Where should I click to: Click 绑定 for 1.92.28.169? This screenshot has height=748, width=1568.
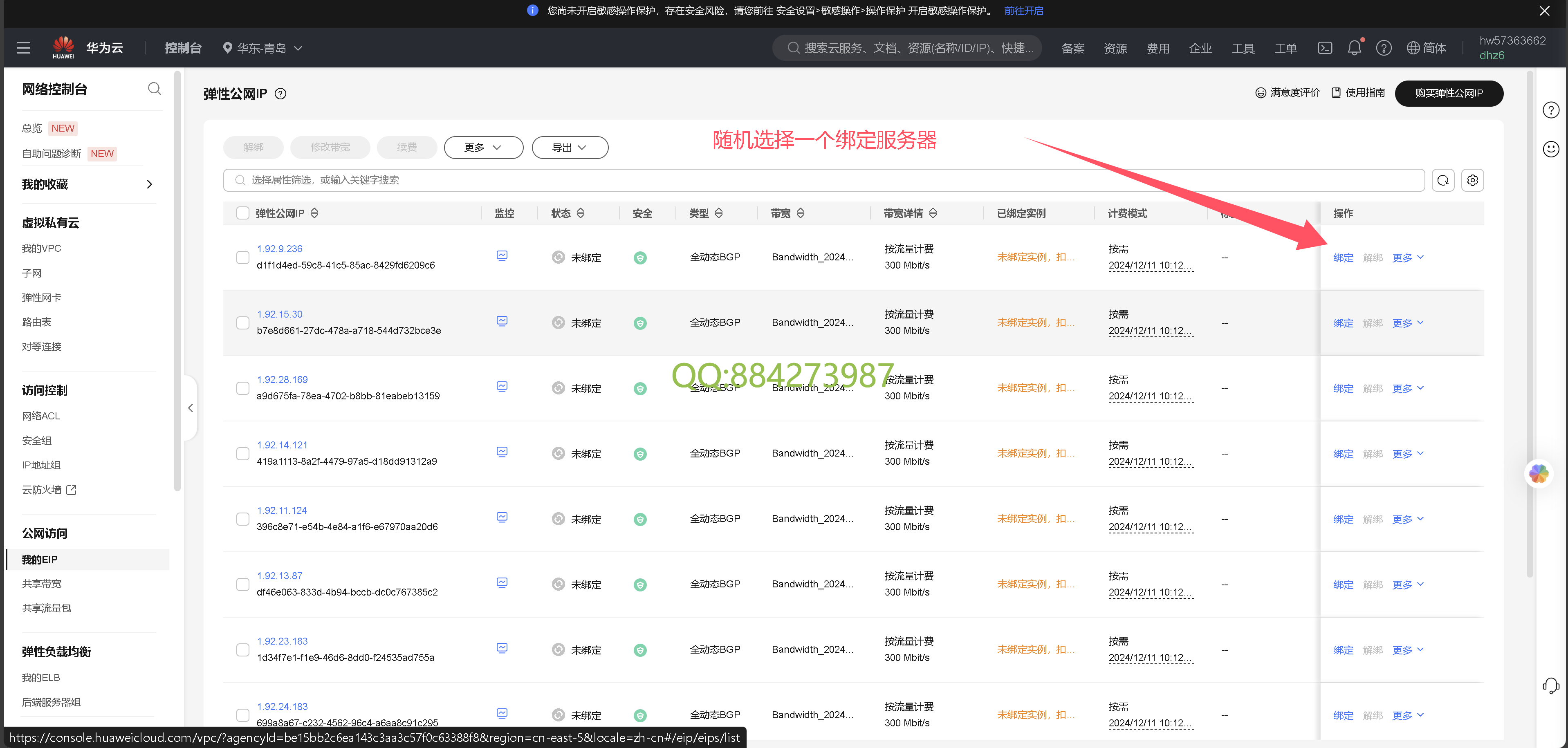click(x=1343, y=388)
